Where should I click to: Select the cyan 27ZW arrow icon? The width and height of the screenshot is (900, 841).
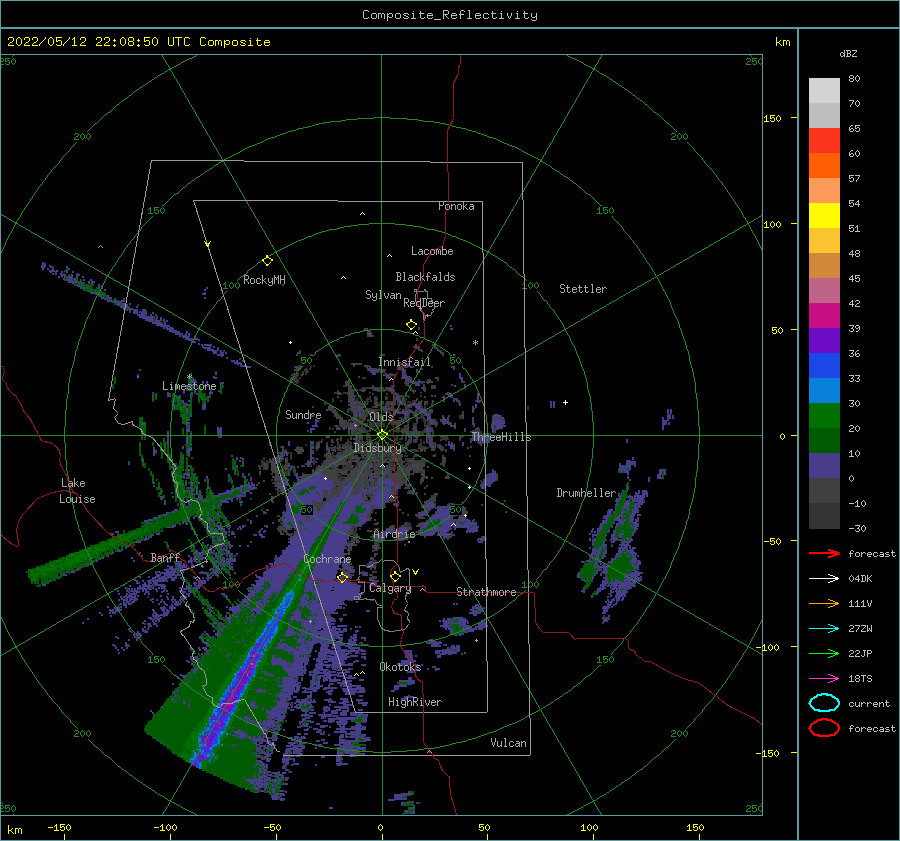coord(824,629)
